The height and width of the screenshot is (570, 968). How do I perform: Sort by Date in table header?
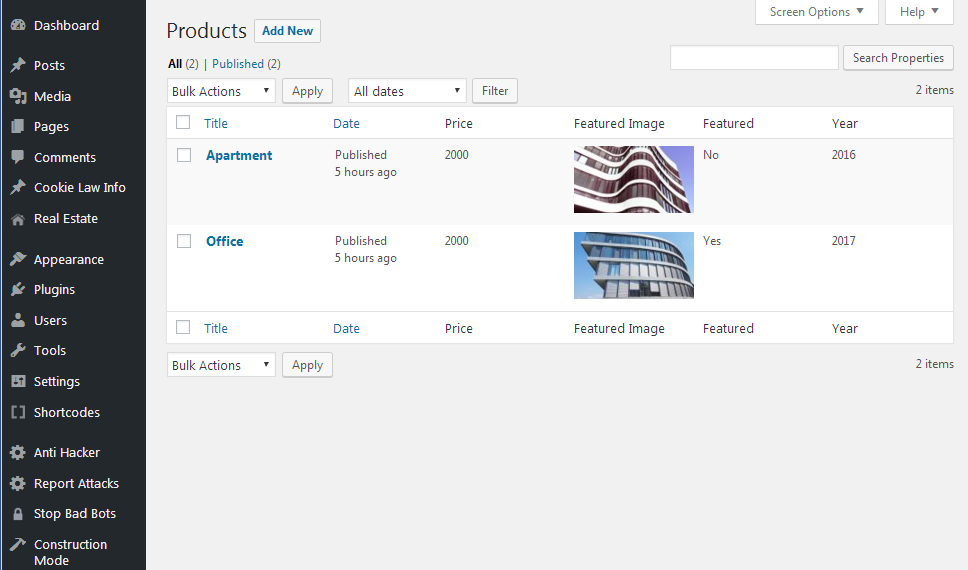click(346, 124)
